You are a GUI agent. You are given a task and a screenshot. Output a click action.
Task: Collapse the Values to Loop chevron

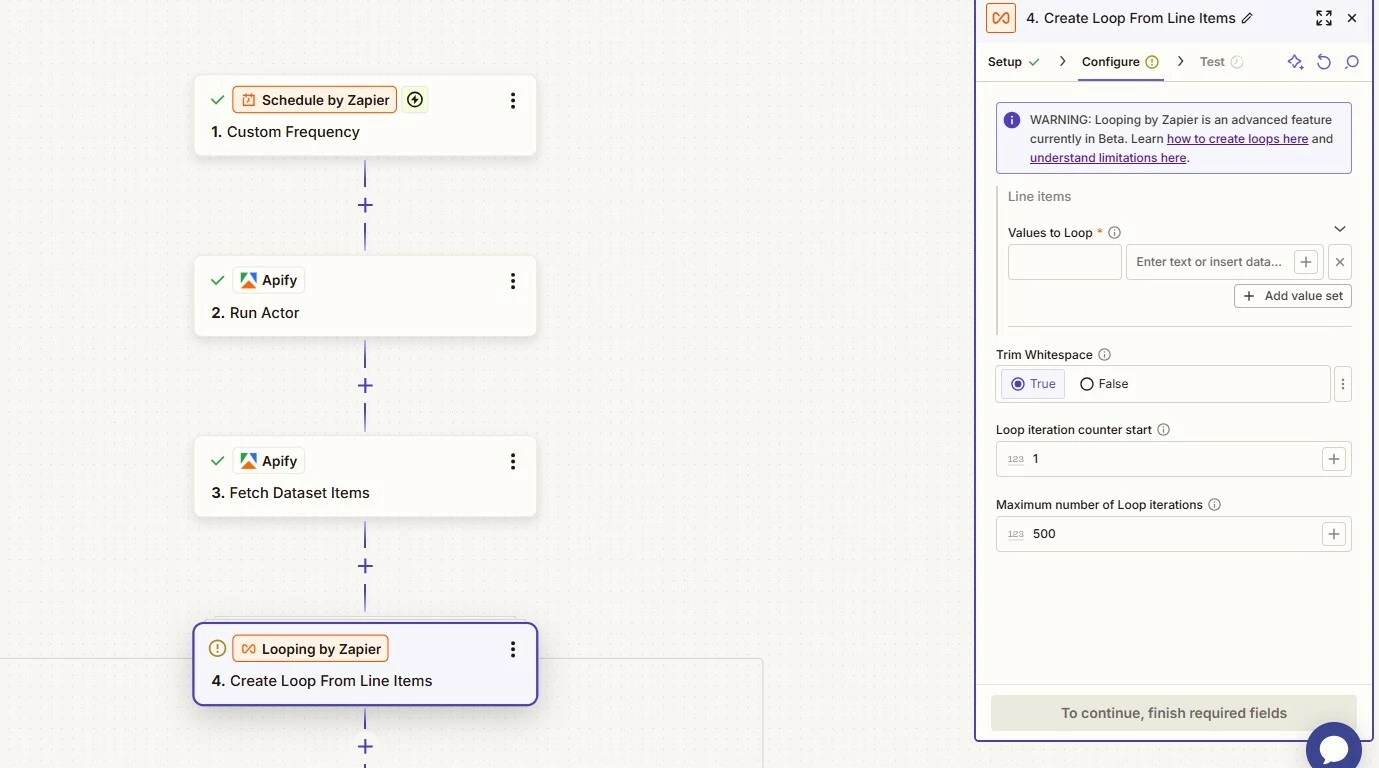1340,229
